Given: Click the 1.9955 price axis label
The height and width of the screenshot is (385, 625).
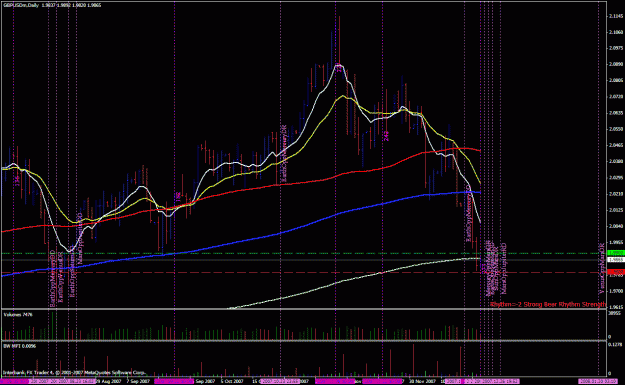Looking at the screenshot, I should click(x=616, y=242).
